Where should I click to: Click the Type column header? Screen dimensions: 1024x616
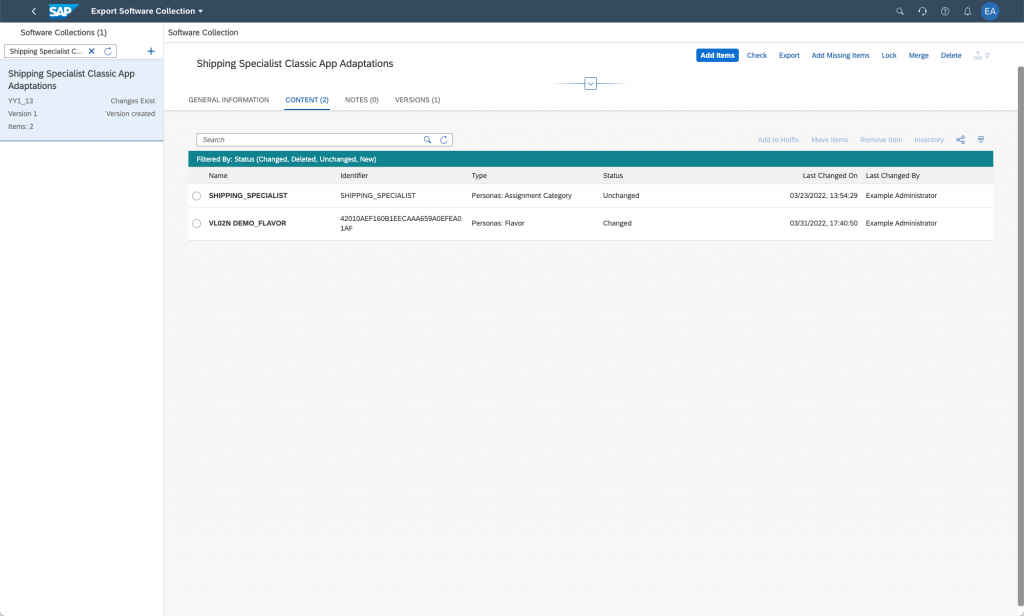tap(479, 176)
